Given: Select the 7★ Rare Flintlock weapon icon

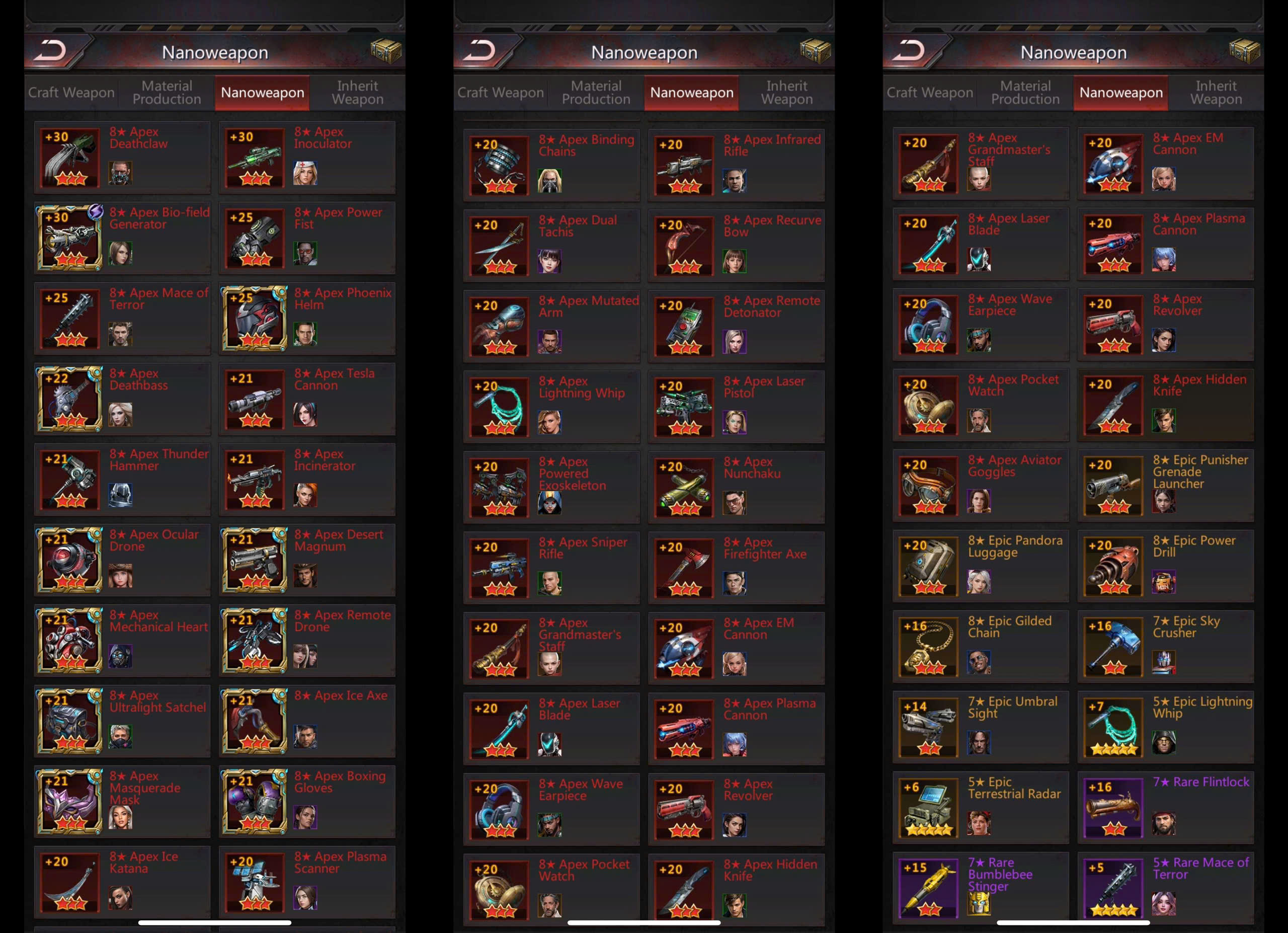Looking at the screenshot, I should click(1113, 809).
